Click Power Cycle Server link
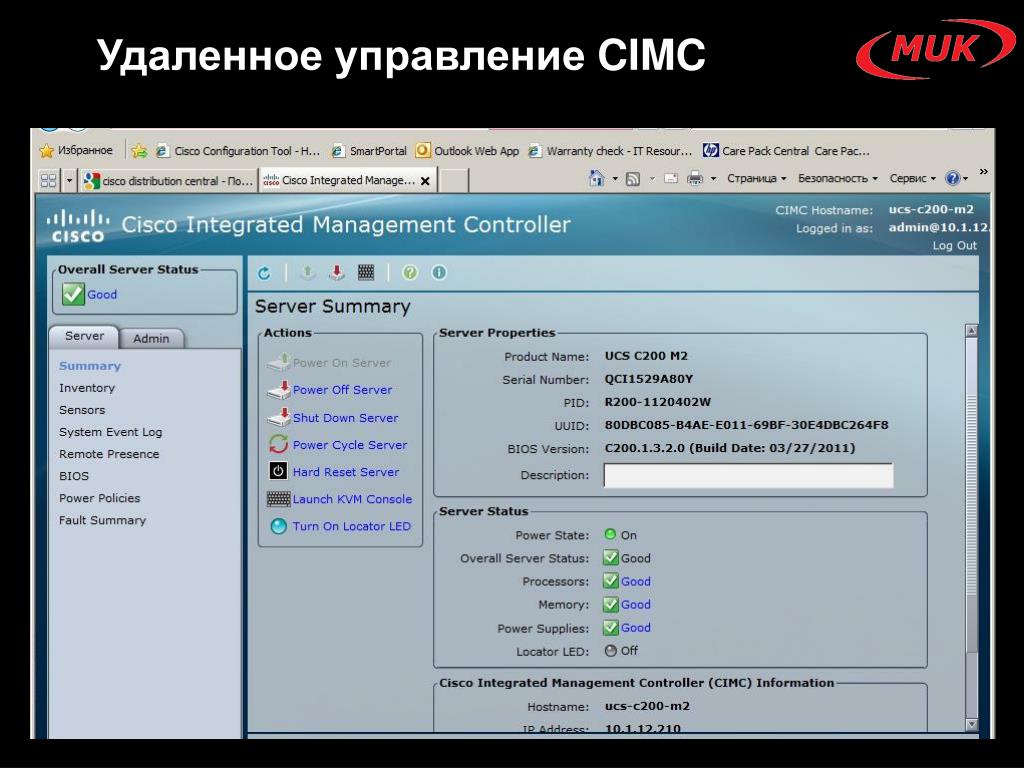Viewport: 1024px width, 768px height. [x=350, y=445]
